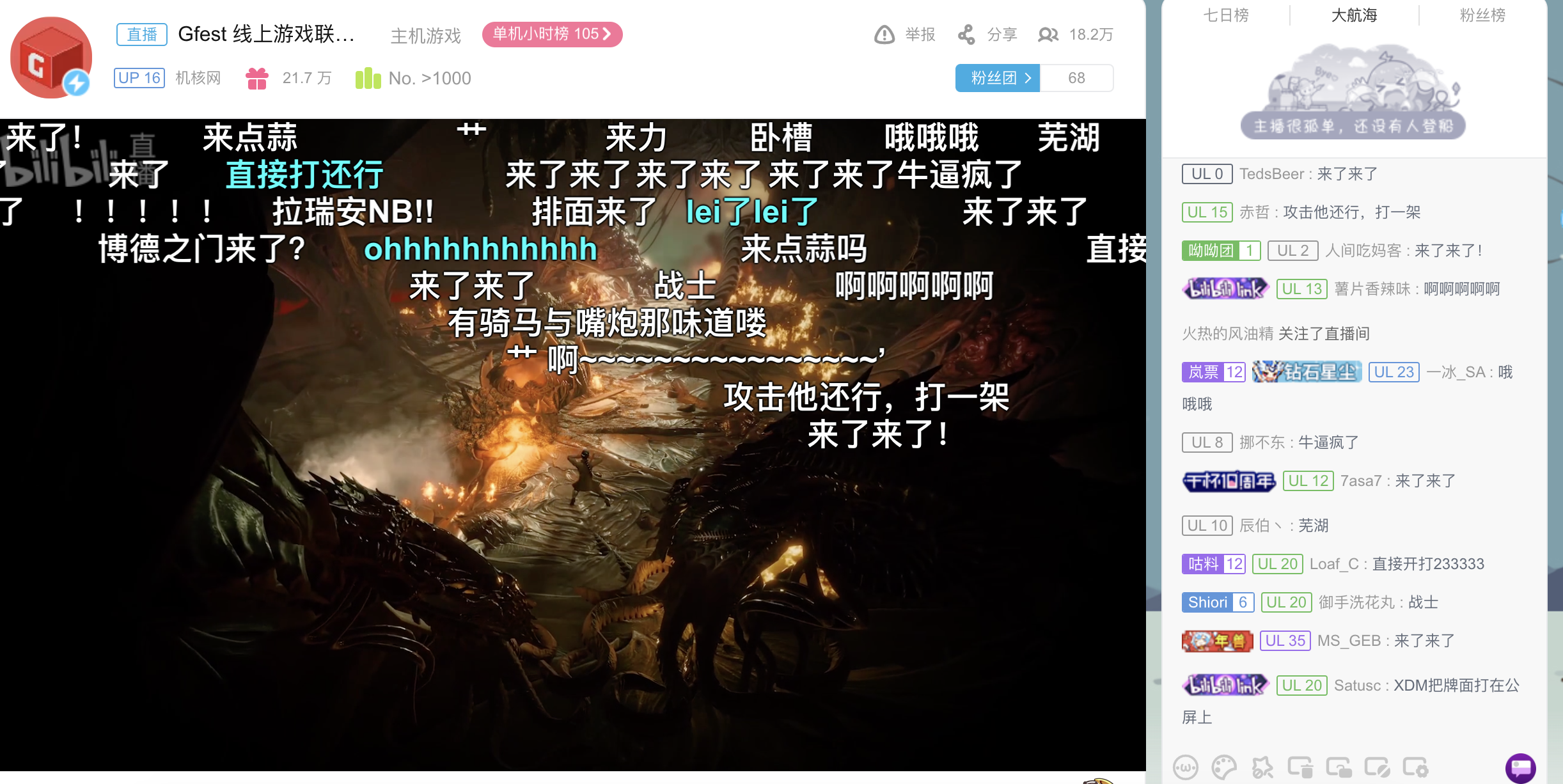Open the chat block/filter settings icon
The image size is (1563, 784).
1377,767
